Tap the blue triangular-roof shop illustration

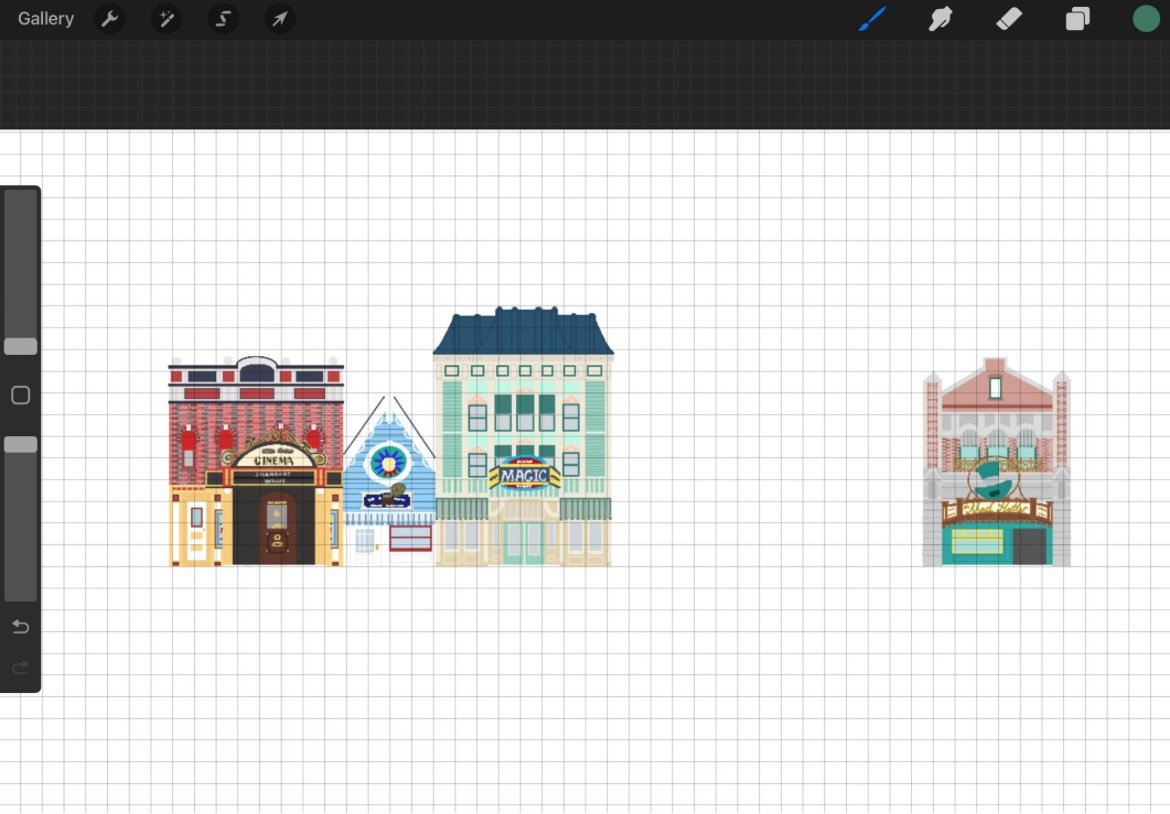pos(389,481)
